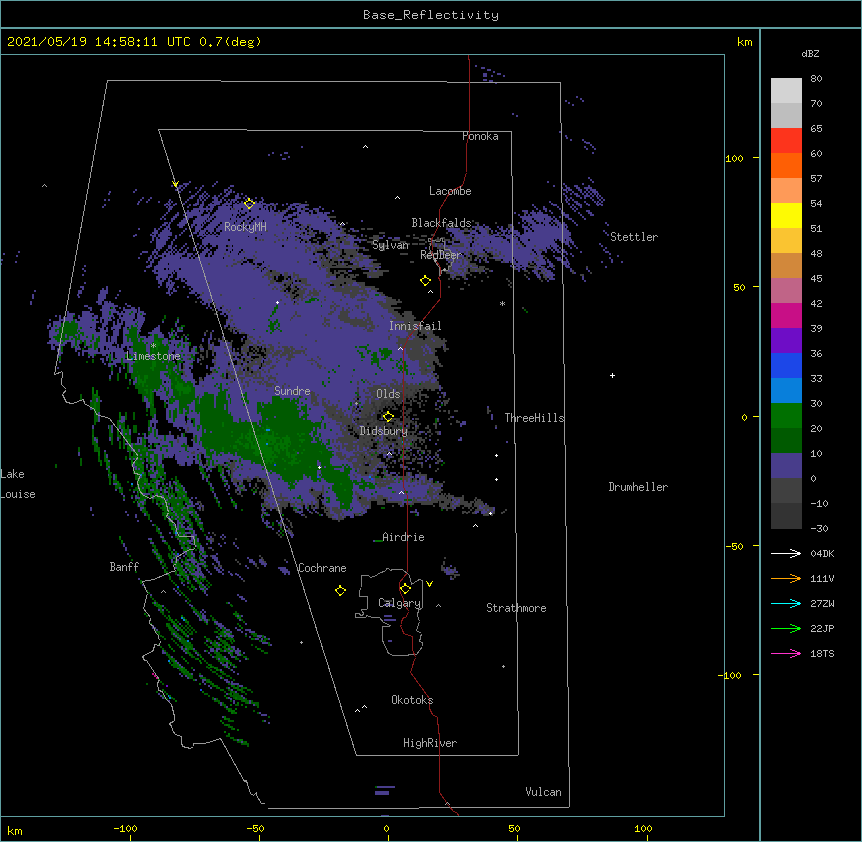Click the Ponoka label
Viewport: 862px width, 842px height.
point(480,136)
